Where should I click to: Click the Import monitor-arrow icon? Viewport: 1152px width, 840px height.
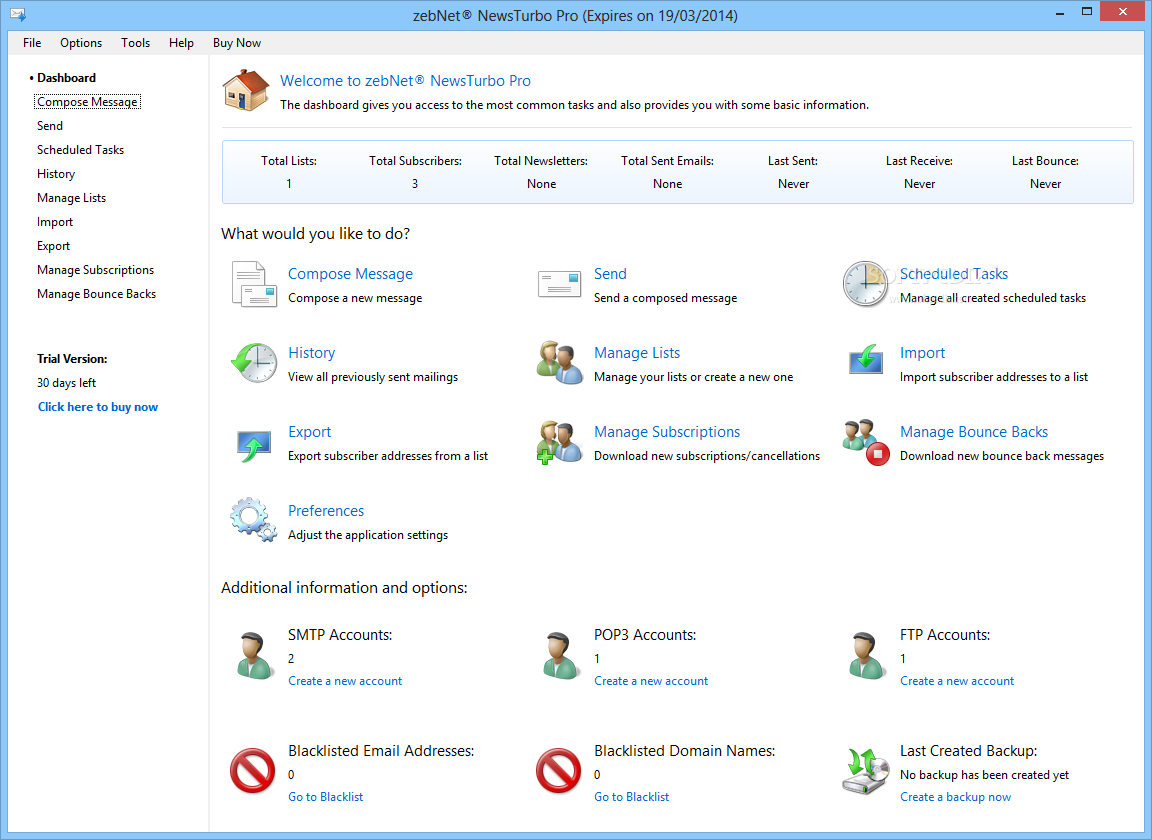[865, 359]
